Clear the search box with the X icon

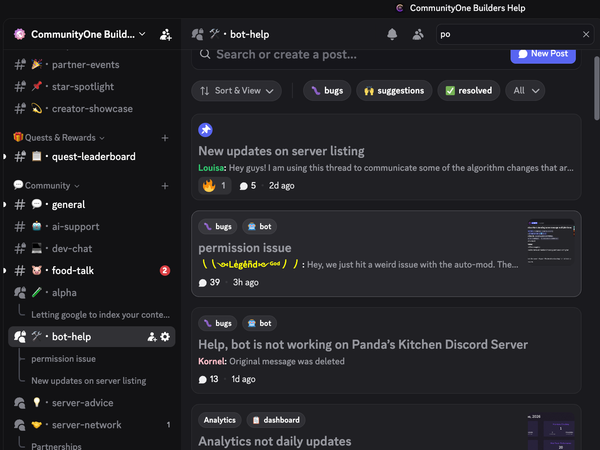click(x=585, y=34)
